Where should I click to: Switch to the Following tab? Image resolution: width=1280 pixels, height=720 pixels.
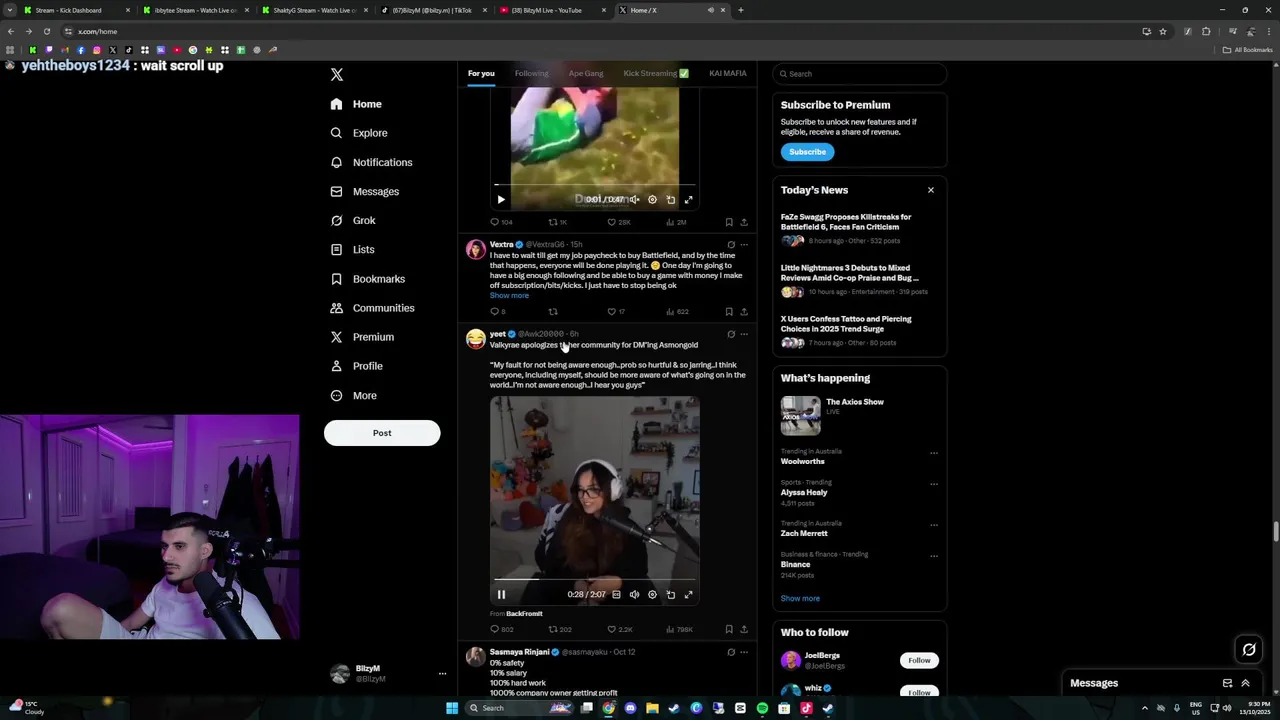click(x=531, y=73)
